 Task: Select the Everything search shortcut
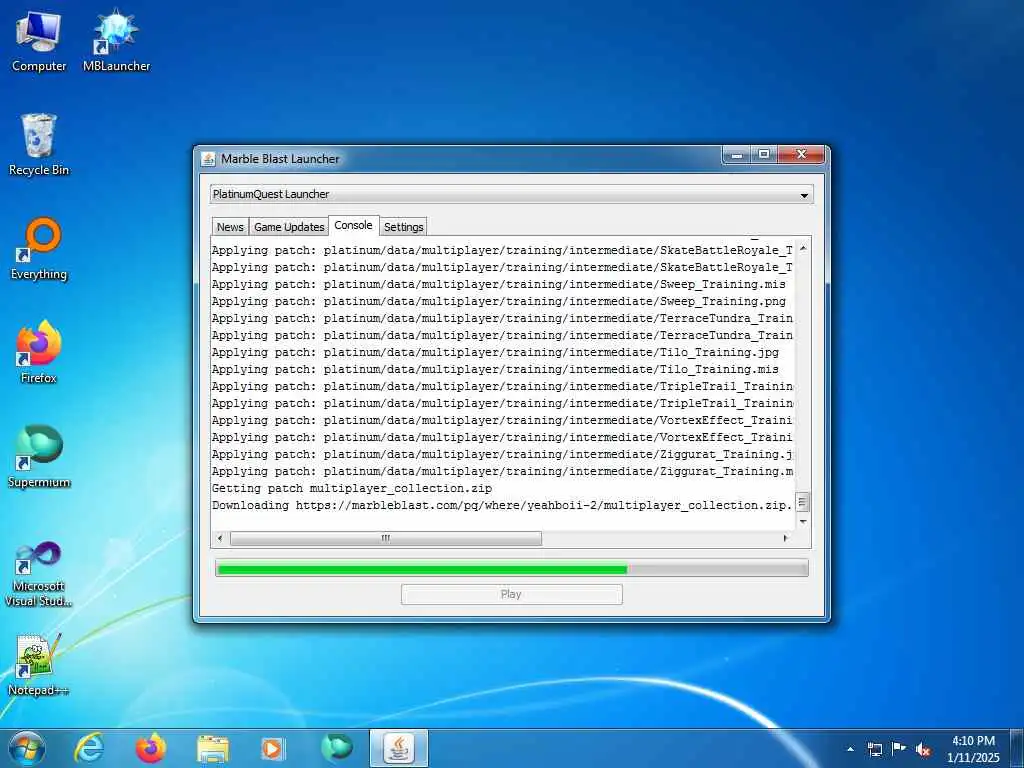pyautogui.click(x=39, y=249)
